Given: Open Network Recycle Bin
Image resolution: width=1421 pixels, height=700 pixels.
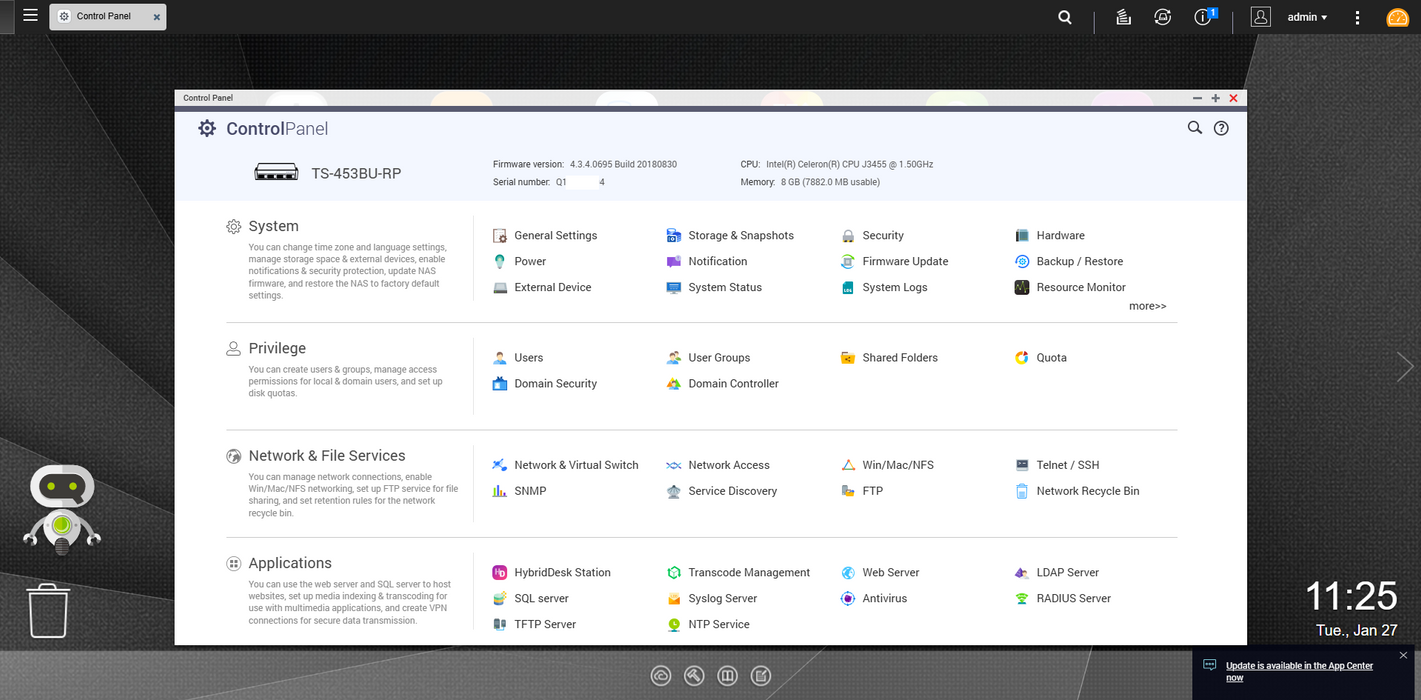Looking at the screenshot, I should click(x=1077, y=492).
